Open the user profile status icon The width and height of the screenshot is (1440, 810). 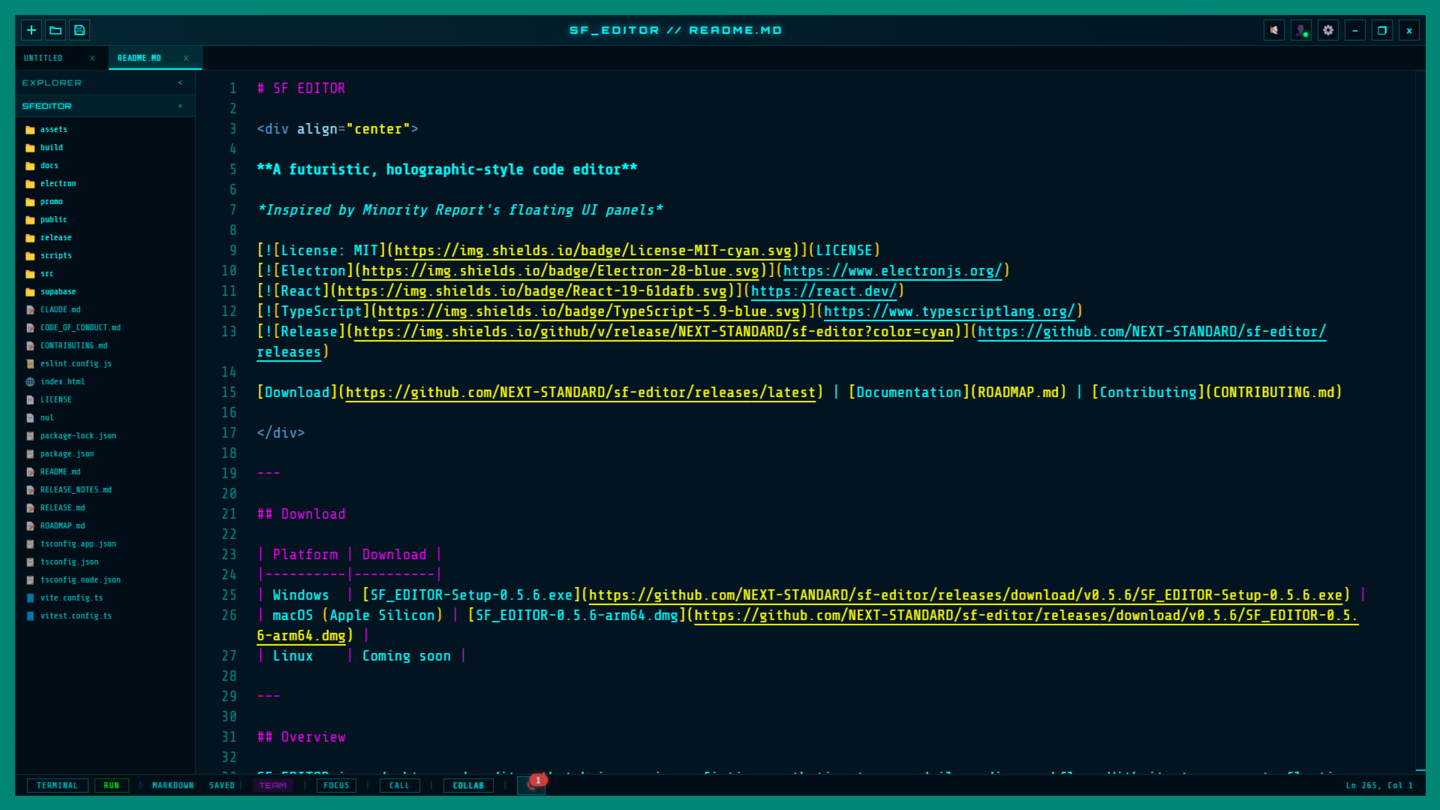pyautogui.click(x=1301, y=30)
